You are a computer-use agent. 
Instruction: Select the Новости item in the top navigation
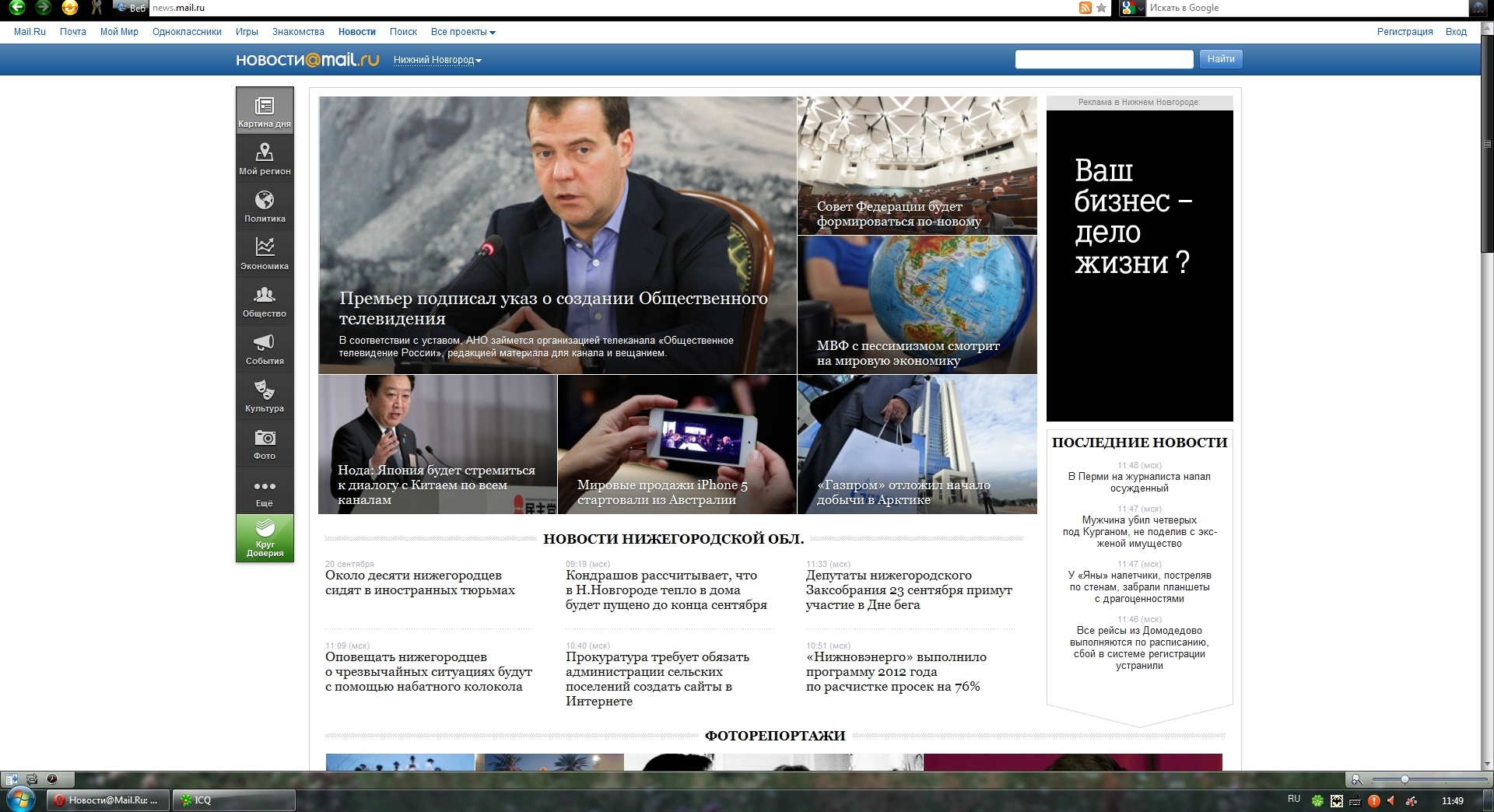click(357, 32)
